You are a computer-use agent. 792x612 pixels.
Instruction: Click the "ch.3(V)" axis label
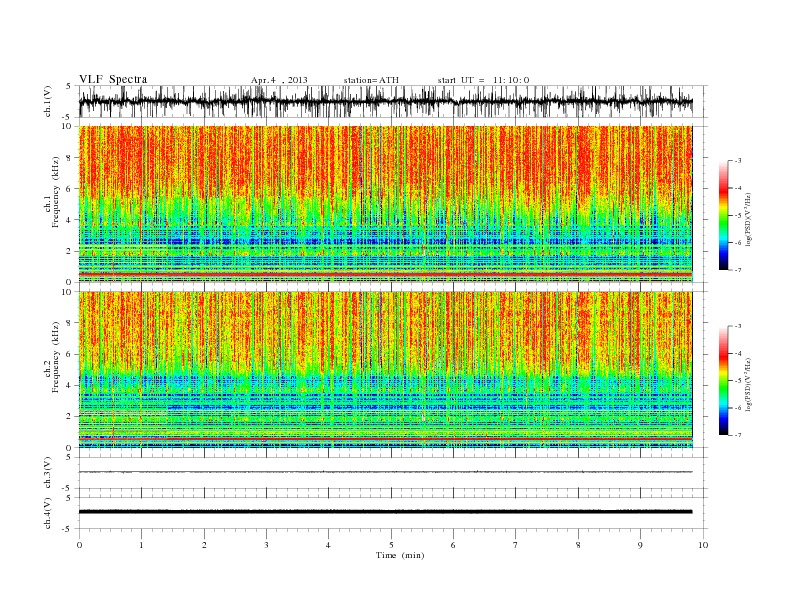point(48,473)
